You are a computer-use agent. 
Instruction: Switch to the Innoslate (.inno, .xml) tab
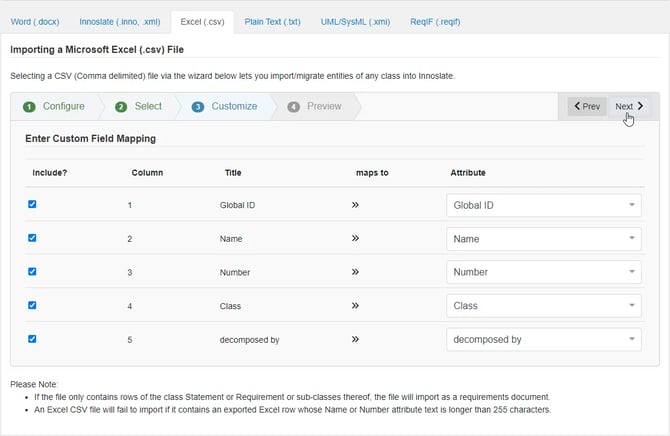[120, 22]
